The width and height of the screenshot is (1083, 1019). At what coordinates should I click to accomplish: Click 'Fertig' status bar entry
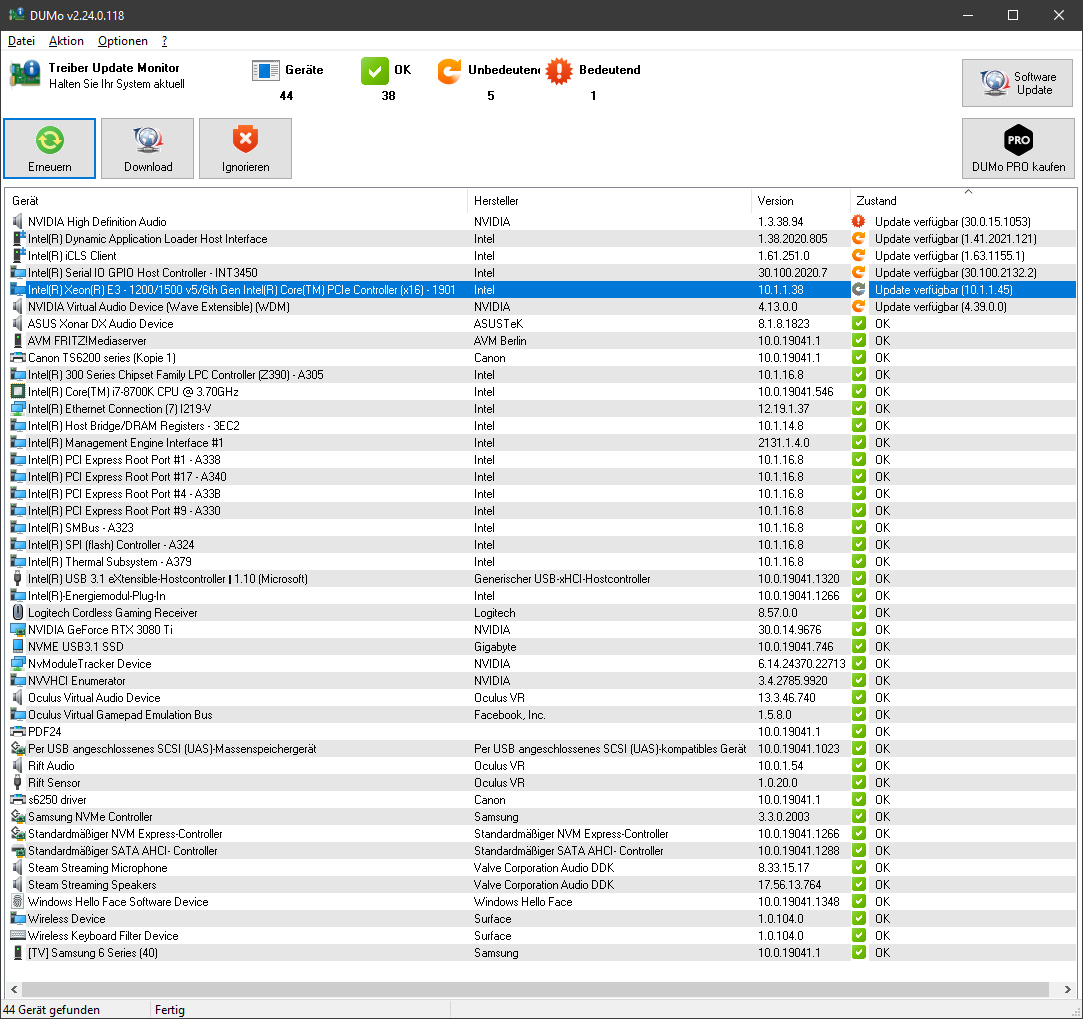point(169,1009)
